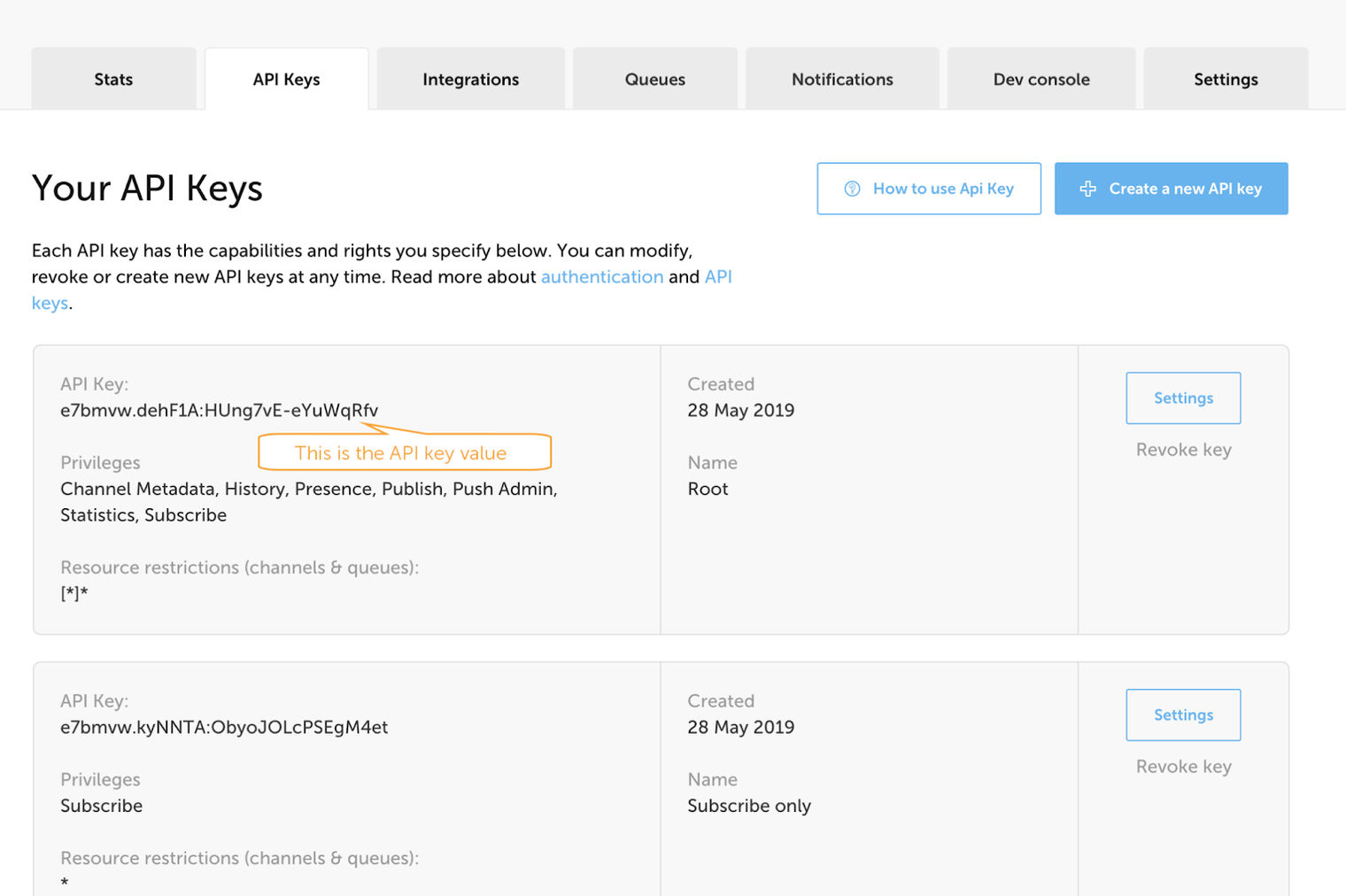This screenshot has height=896, width=1346.
Task: Click the Create a new API key button
Action: coord(1171,188)
